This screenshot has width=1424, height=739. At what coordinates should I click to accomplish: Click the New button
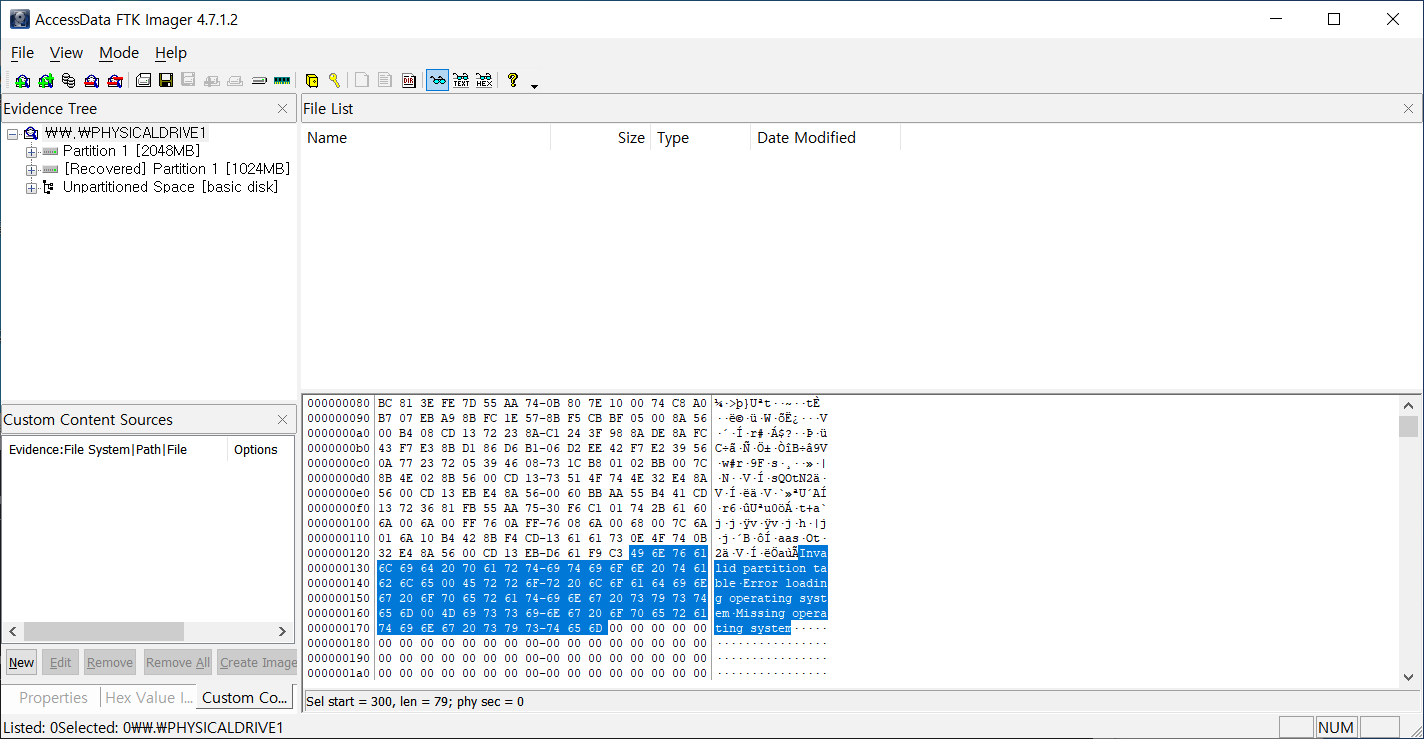[x=21, y=662]
